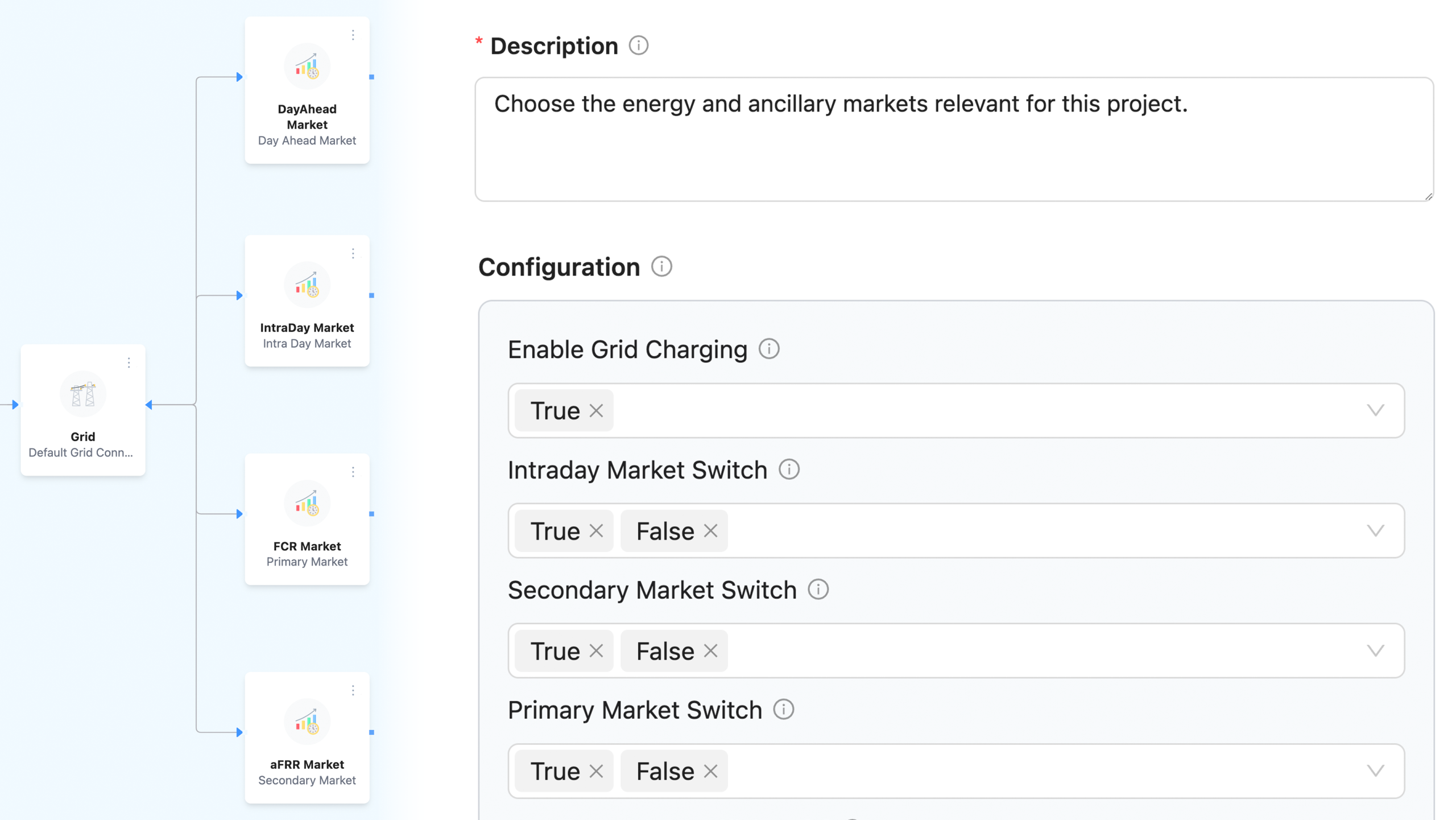Click the FCR Market node icon
This screenshot has width=1456, height=820.
point(307,503)
